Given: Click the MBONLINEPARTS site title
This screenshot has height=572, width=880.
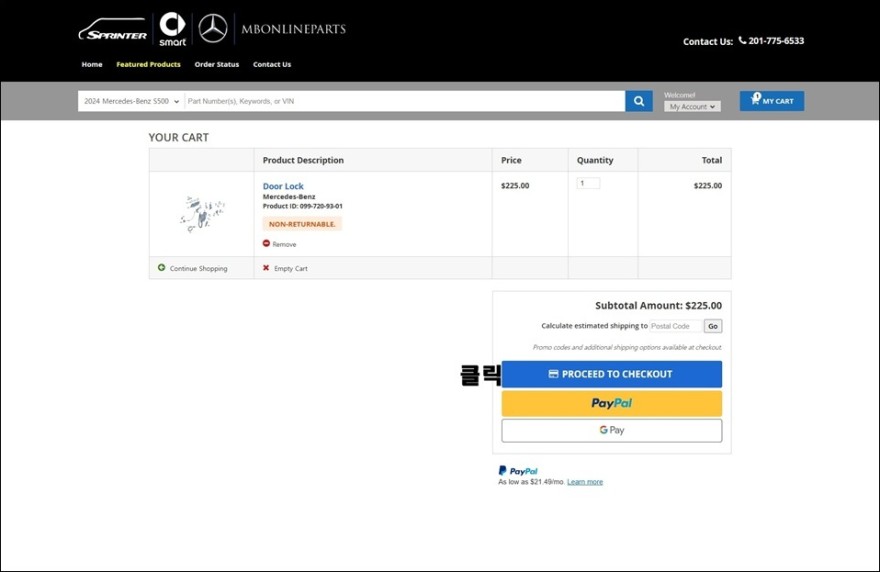Looking at the screenshot, I should 294,29.
